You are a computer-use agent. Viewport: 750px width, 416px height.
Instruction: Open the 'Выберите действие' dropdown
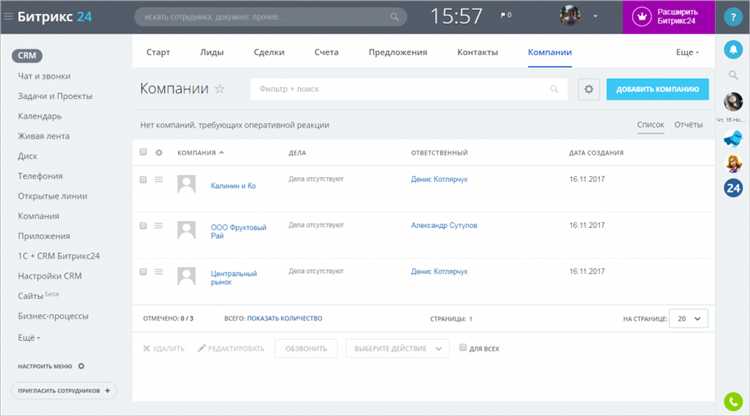coord(398,348)
